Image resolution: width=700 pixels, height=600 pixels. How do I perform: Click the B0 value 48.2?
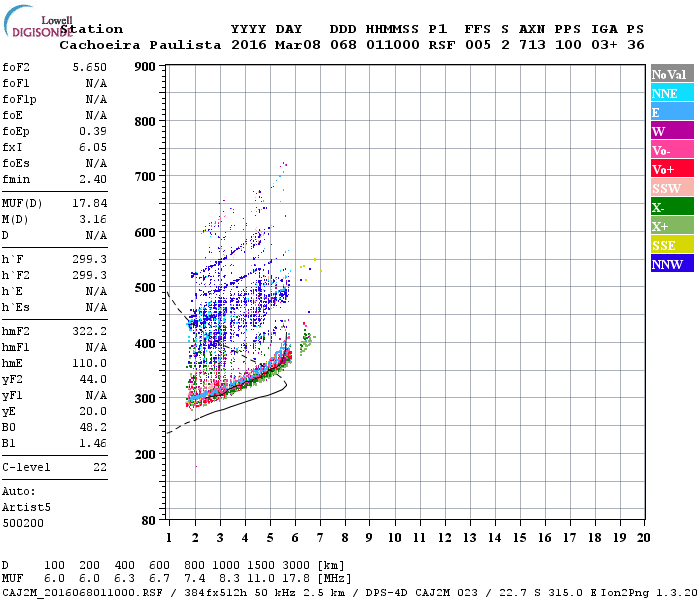(93, 427)
